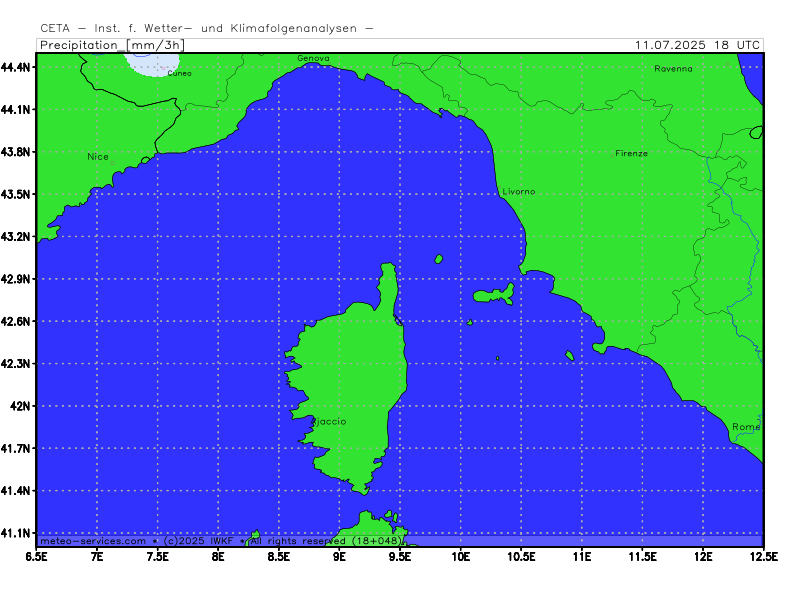Click the 12E longitude label
Screen dimensions: 800x600
click(703, 557)
